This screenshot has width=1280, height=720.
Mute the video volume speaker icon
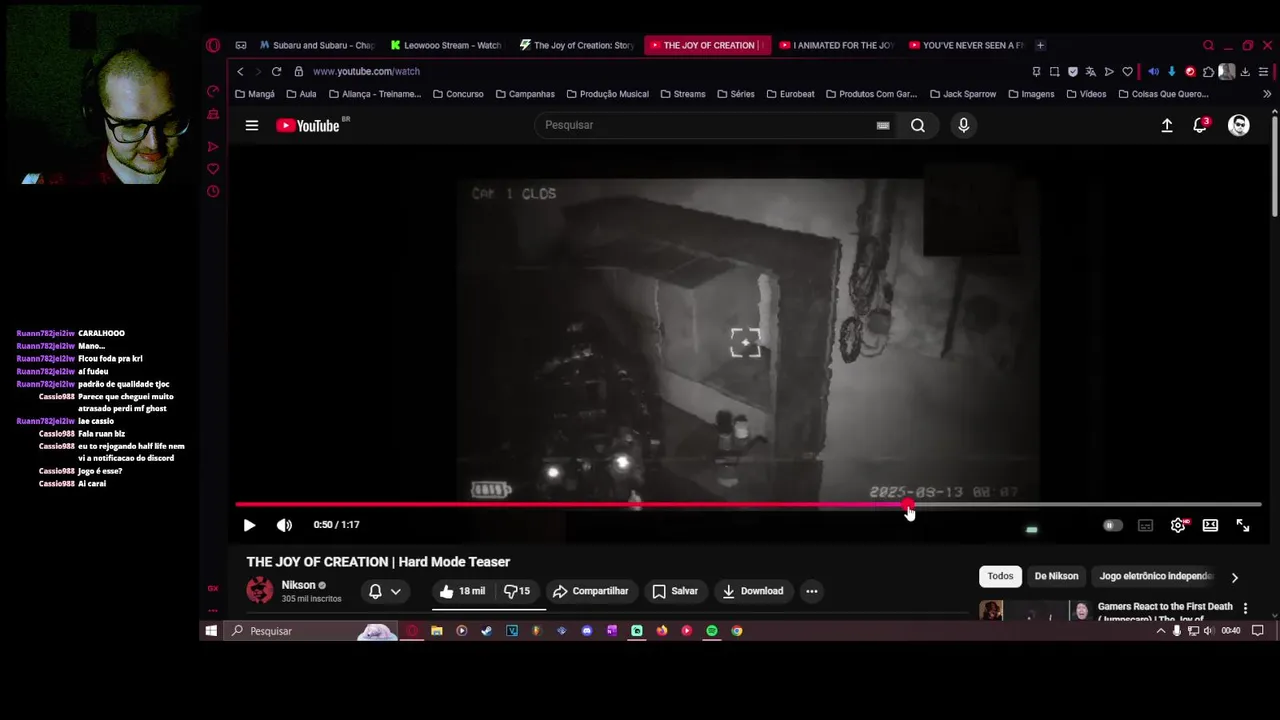[x=284, y=525]
